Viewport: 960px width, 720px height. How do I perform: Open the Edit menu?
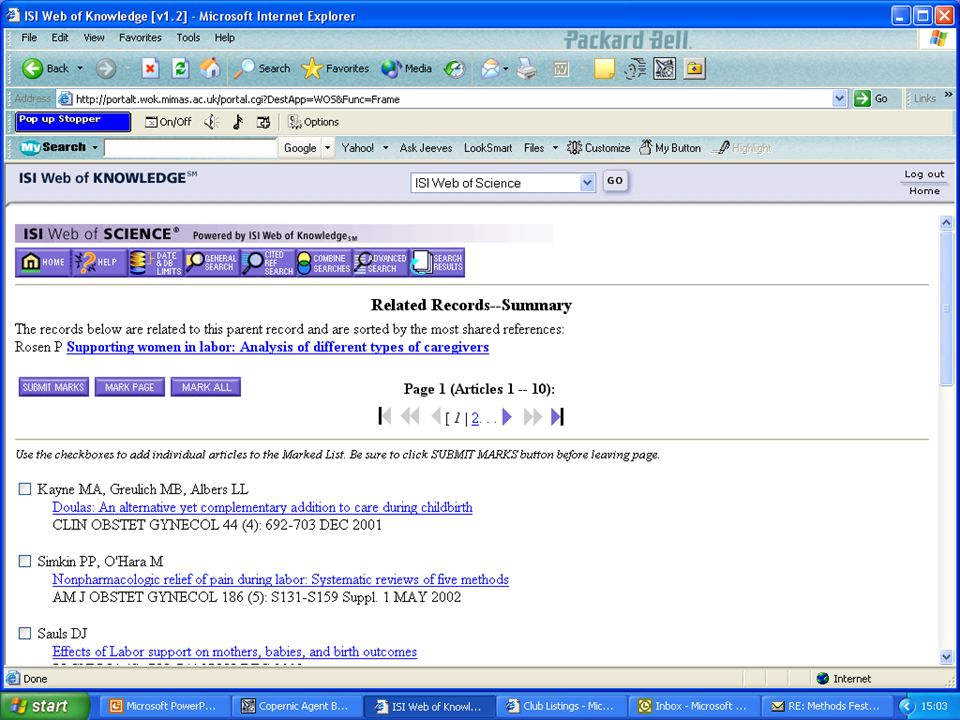(60, 37)
